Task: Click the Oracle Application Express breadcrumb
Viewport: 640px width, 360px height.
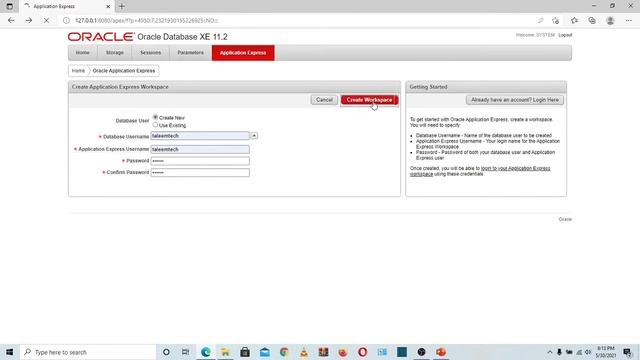Action: (124, 71)
